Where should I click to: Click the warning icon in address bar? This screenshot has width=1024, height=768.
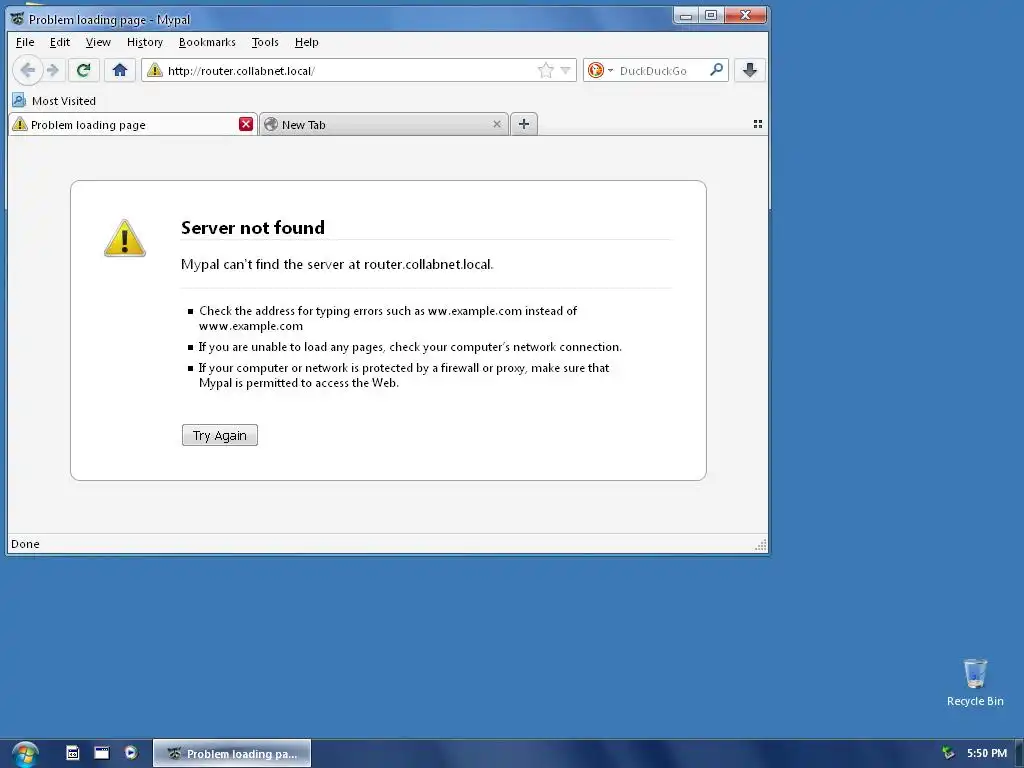coord(155,71)
